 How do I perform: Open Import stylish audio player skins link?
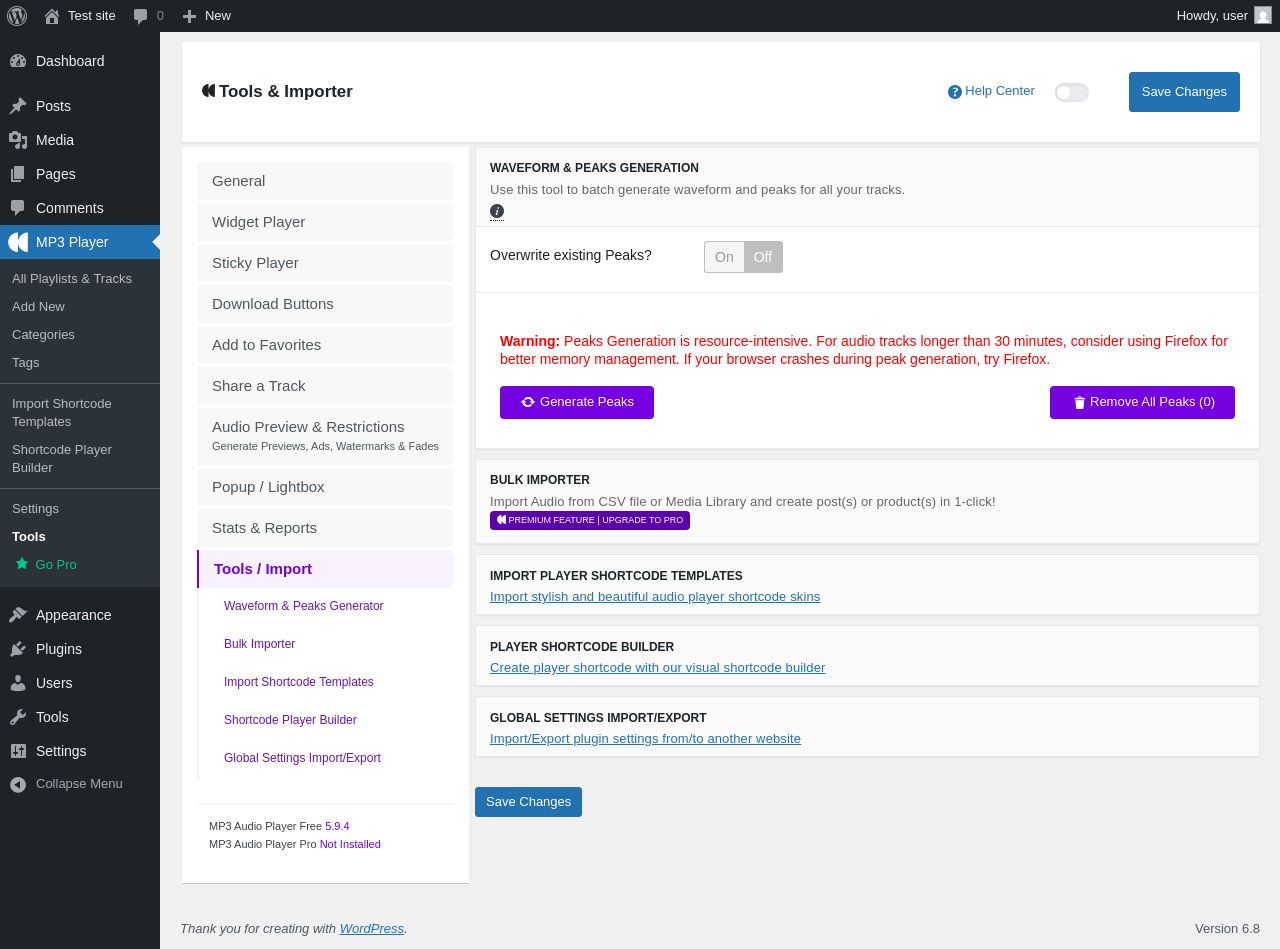(x=655, y=597)
